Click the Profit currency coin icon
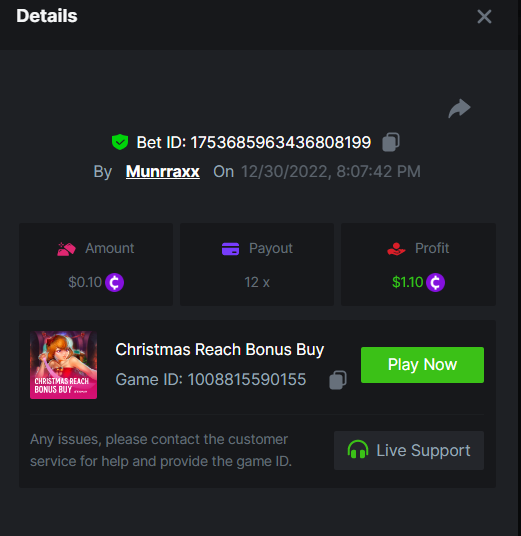521x536 pixels. 435,282
